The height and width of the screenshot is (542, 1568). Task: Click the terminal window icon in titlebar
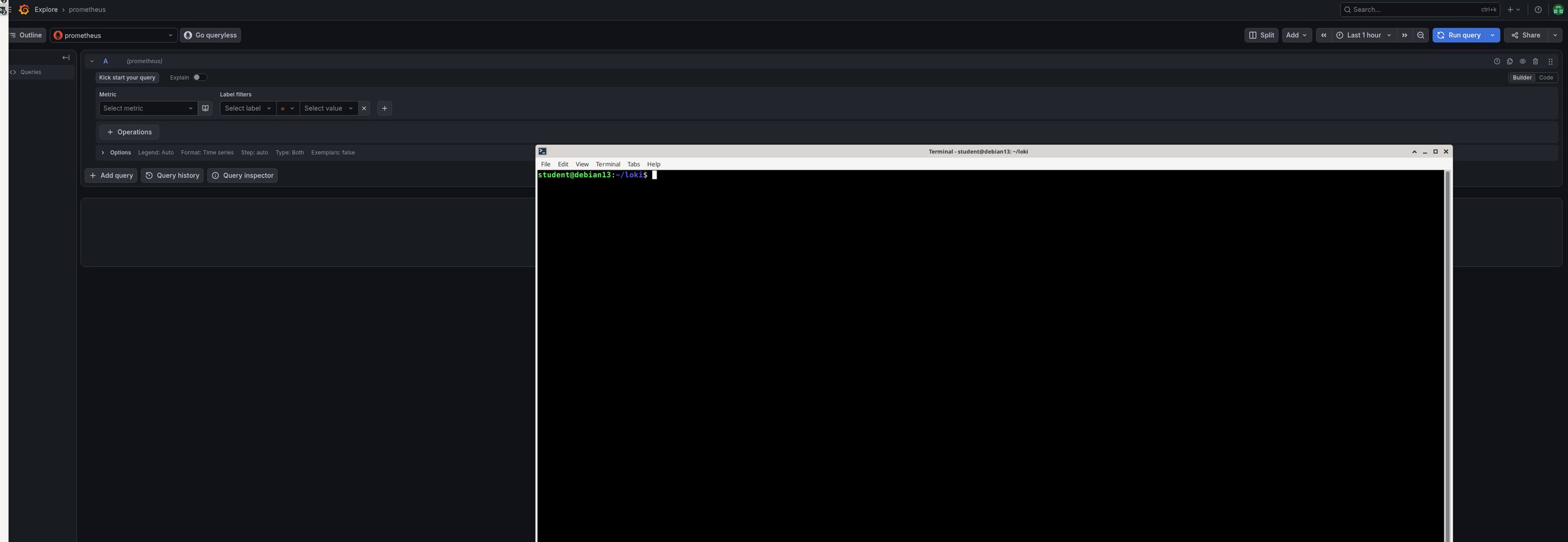tap(542, 151)
